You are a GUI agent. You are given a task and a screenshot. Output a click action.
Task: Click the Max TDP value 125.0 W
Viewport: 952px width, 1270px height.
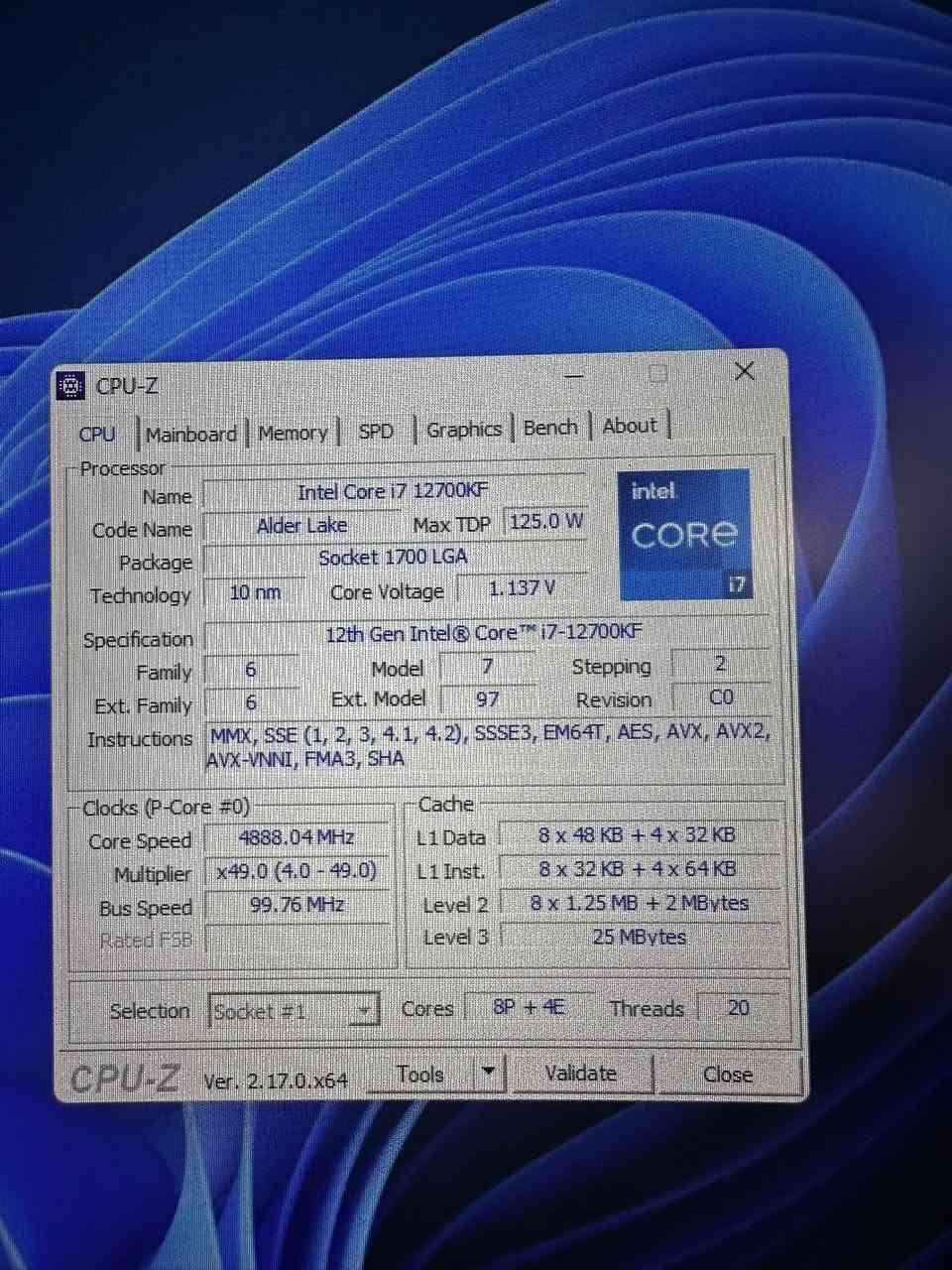[545, 522]
